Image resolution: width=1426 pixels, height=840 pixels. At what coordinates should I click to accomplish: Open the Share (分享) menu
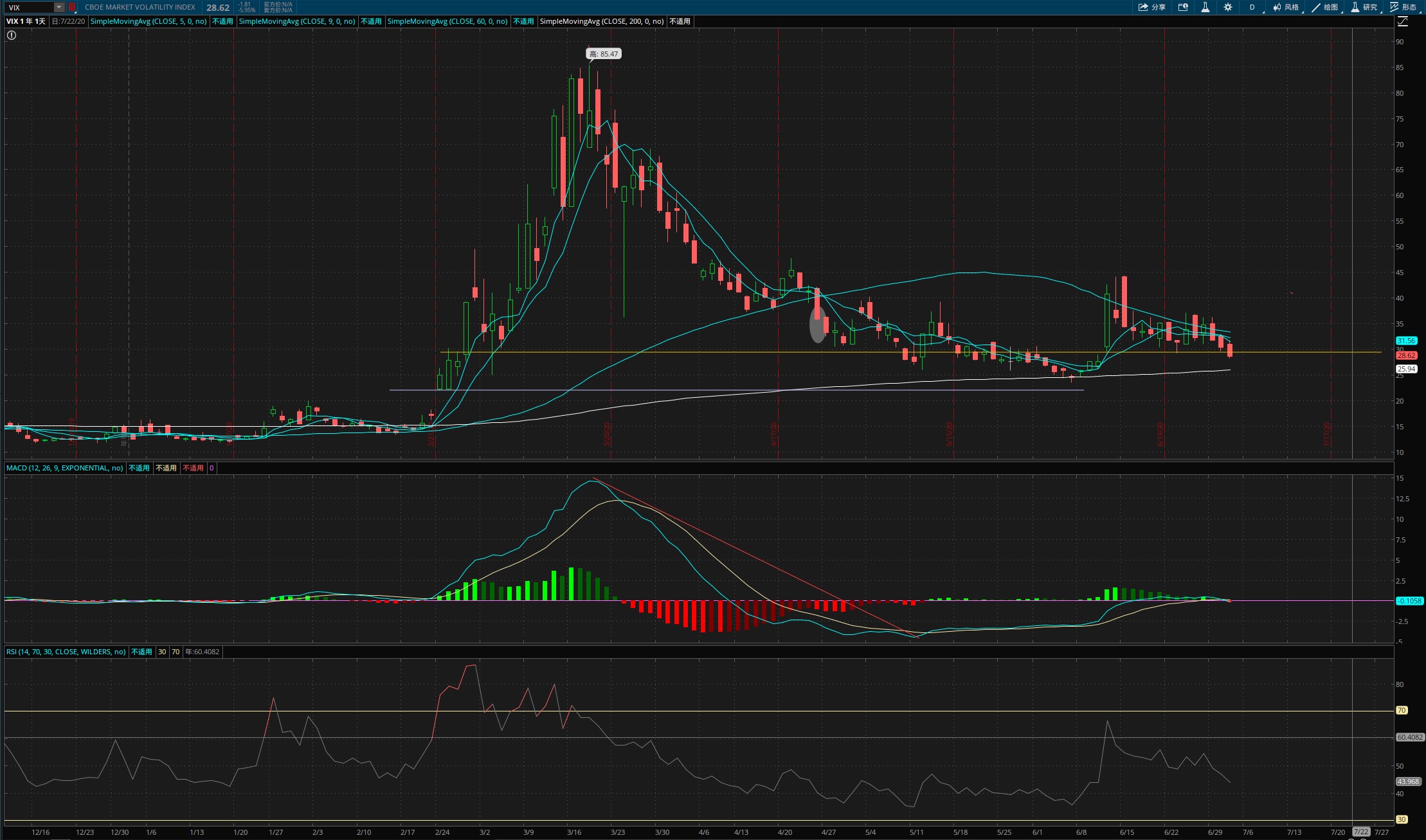(x=1152, y=7)
